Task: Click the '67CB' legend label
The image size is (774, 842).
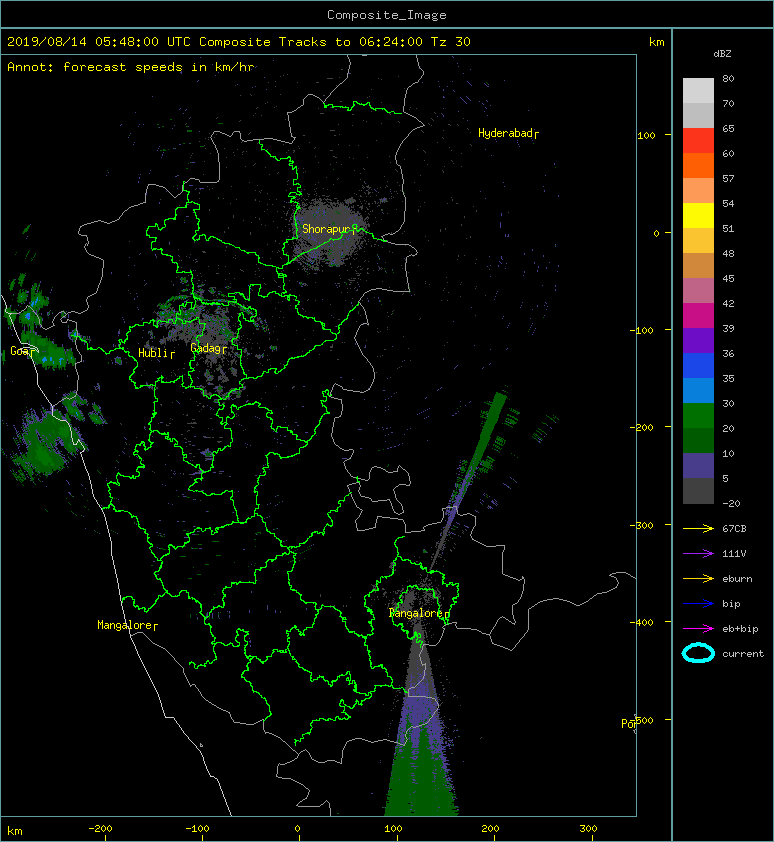Action: click(734, 529)
